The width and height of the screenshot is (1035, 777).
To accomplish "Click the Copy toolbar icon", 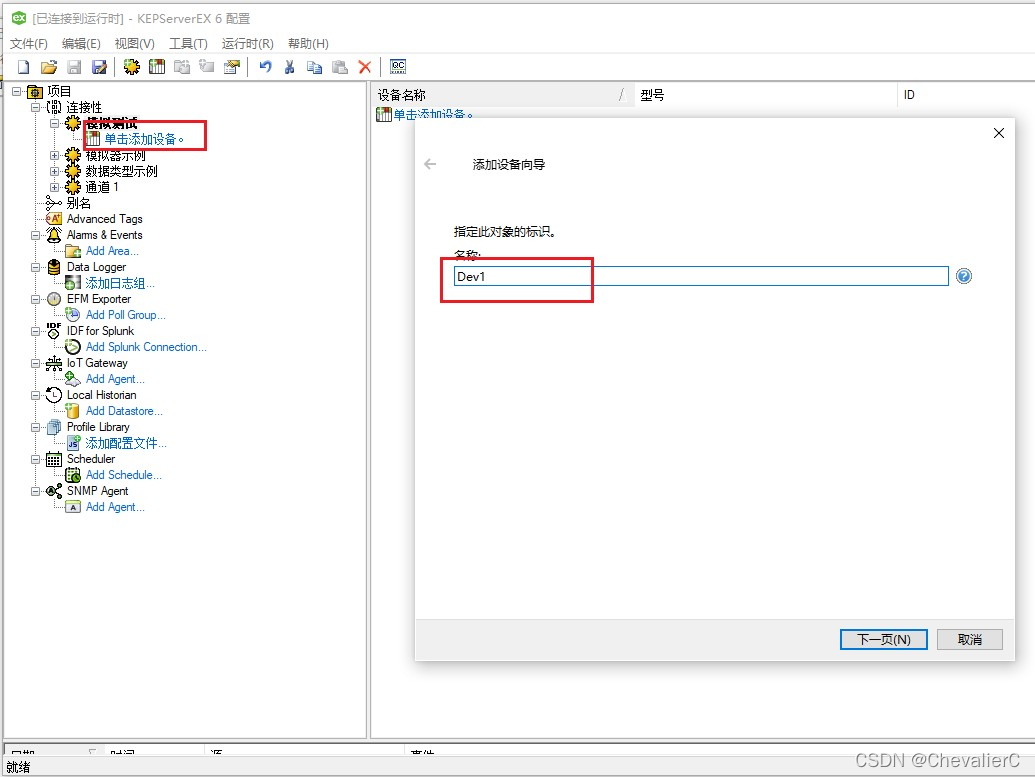I will tap(314, 67).
